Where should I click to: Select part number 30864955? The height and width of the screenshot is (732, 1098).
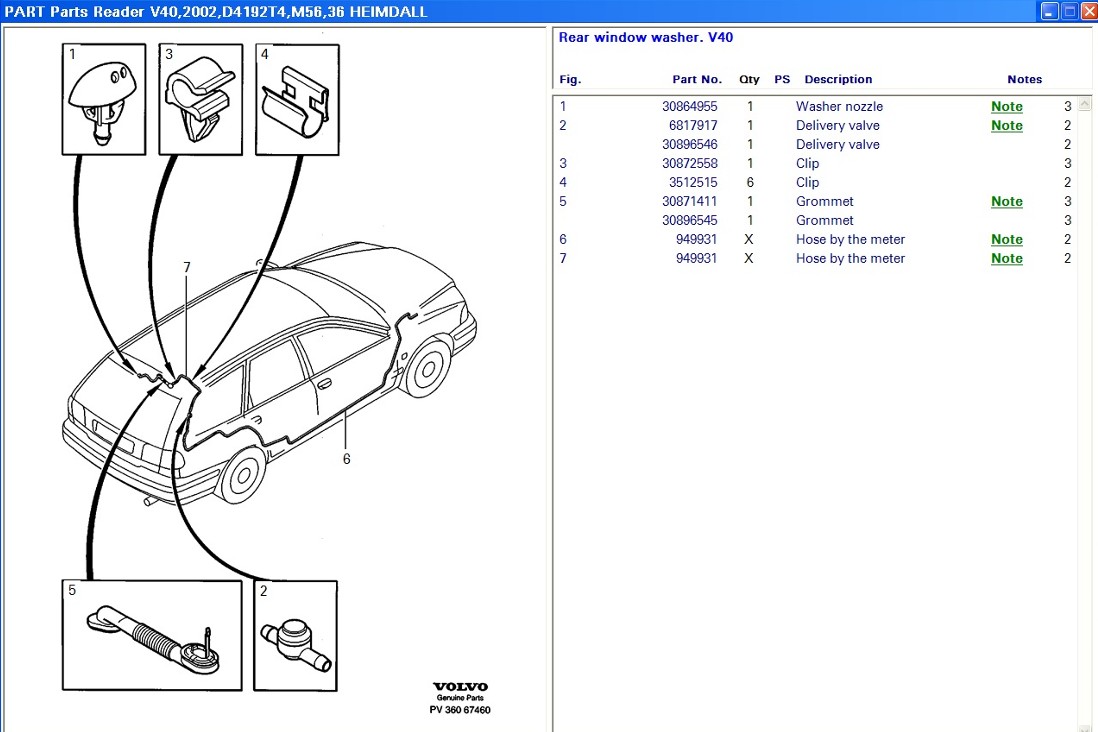click(689, 106)
